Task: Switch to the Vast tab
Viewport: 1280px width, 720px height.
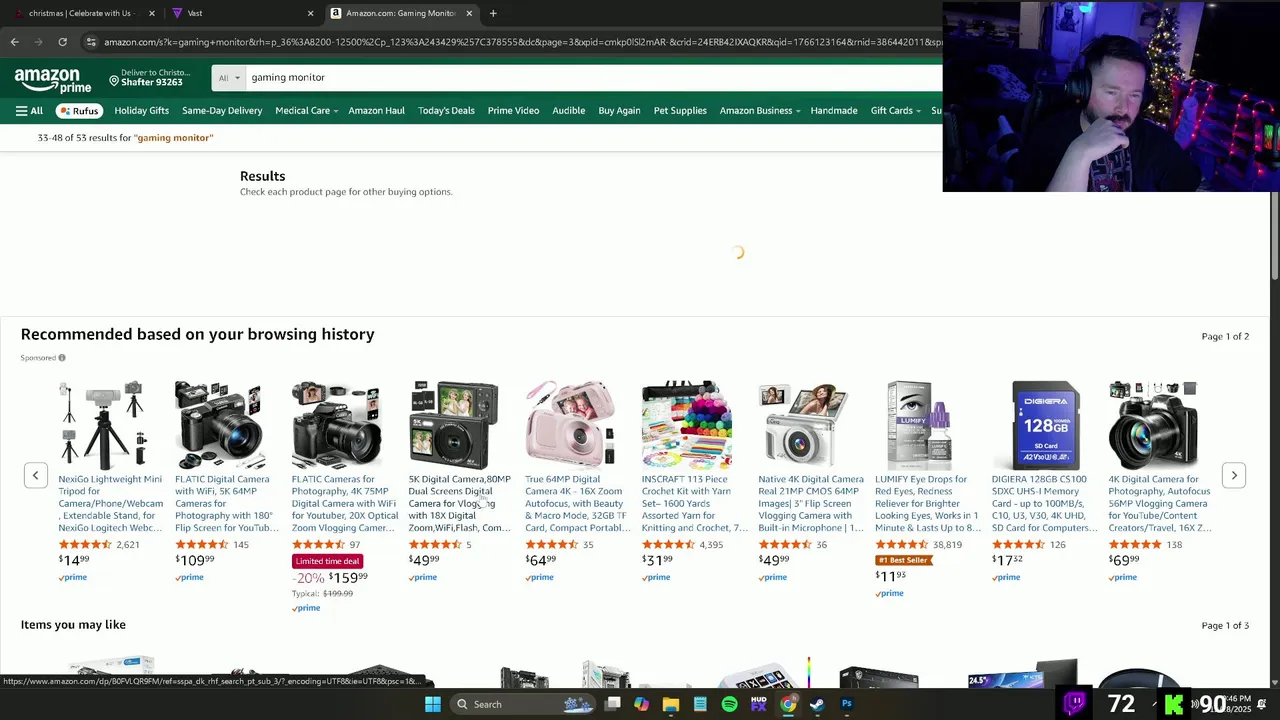Action: click(240, 13)
